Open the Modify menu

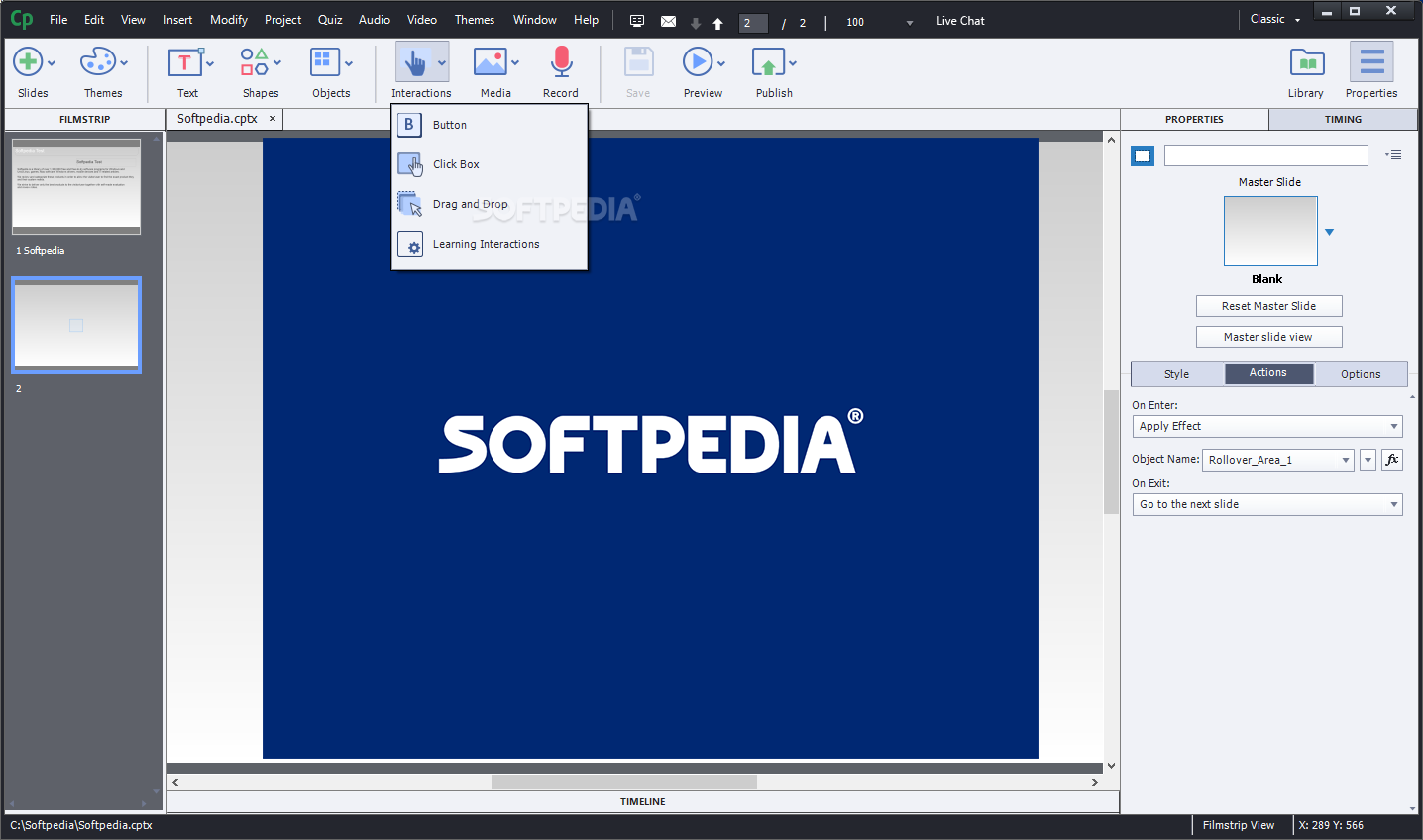coord(229,20)
